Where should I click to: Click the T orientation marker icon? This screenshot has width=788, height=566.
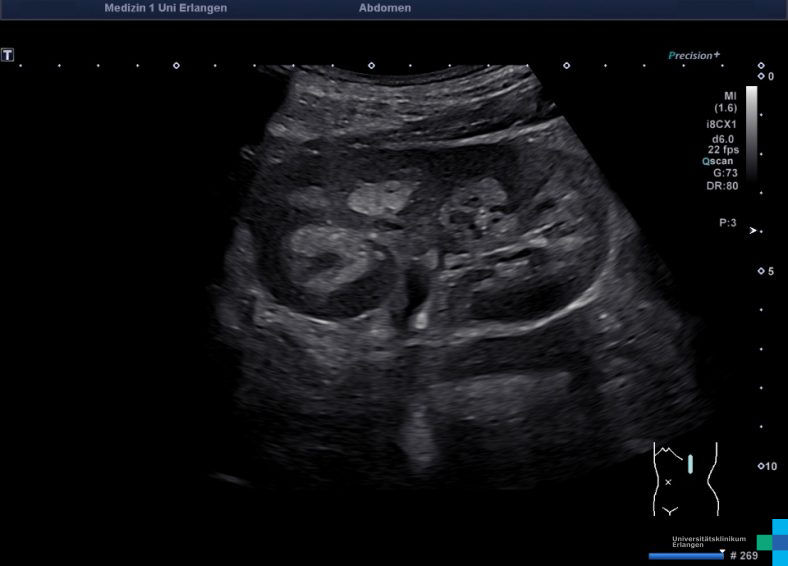[x=8, y=55]
